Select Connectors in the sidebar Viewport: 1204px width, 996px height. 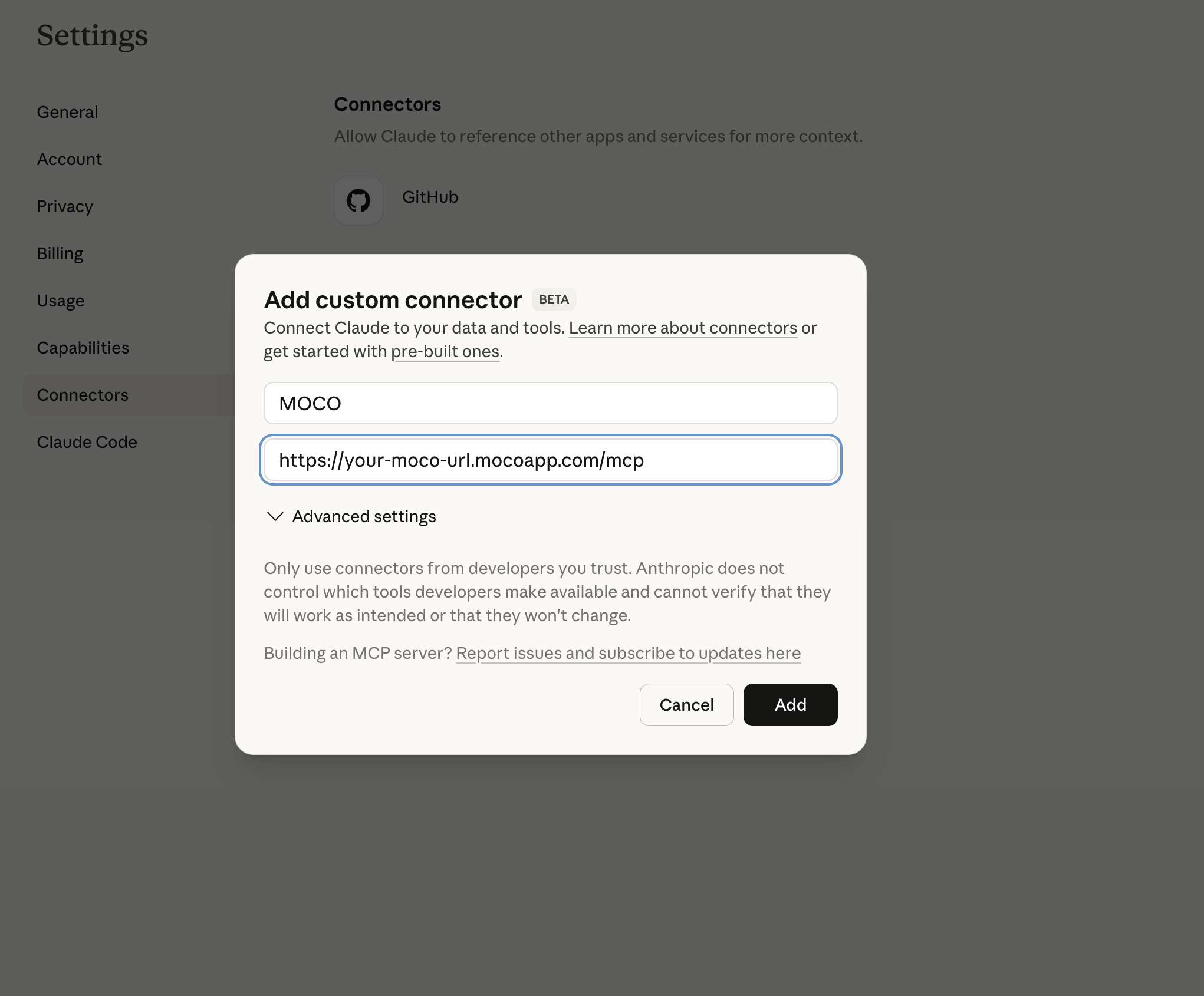[x=83, y=395]
